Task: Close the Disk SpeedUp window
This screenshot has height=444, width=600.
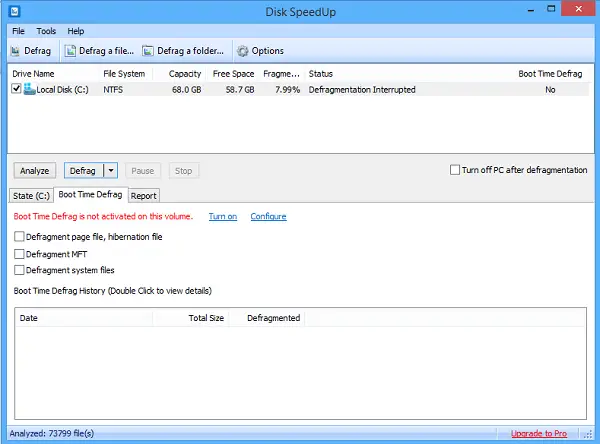Action: pyautogui.click(x=578, y=9)
